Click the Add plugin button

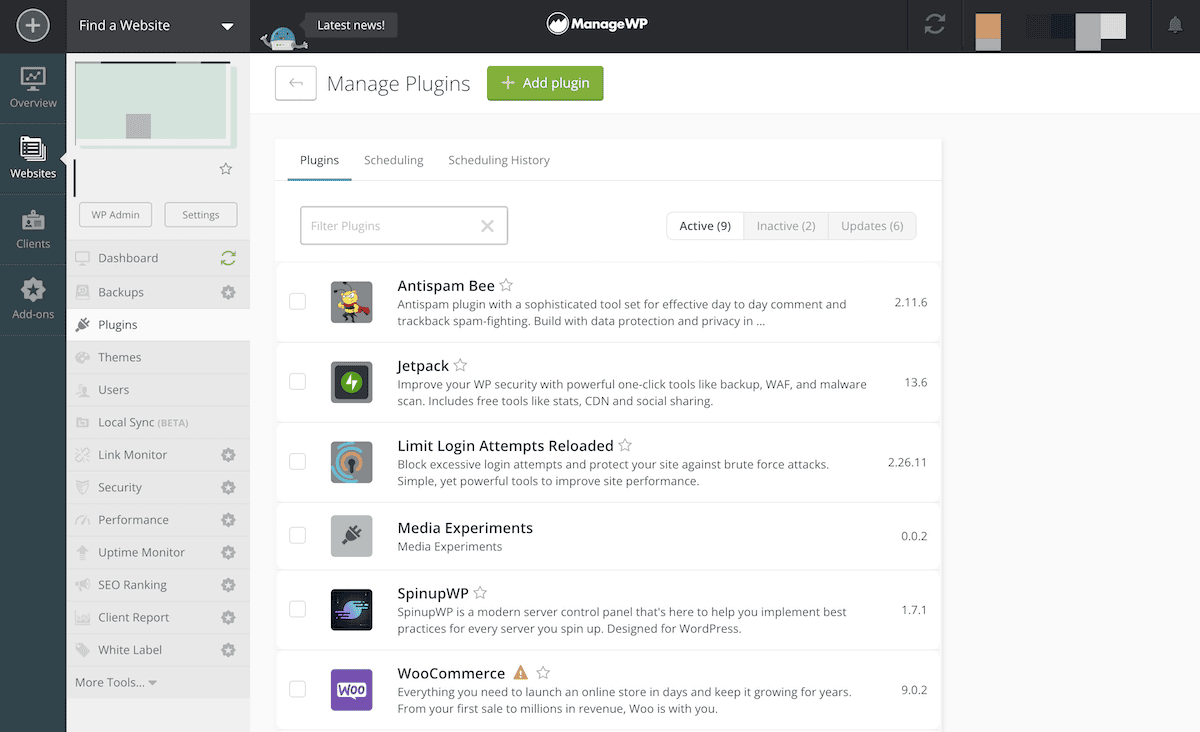(x=545, y=83)
